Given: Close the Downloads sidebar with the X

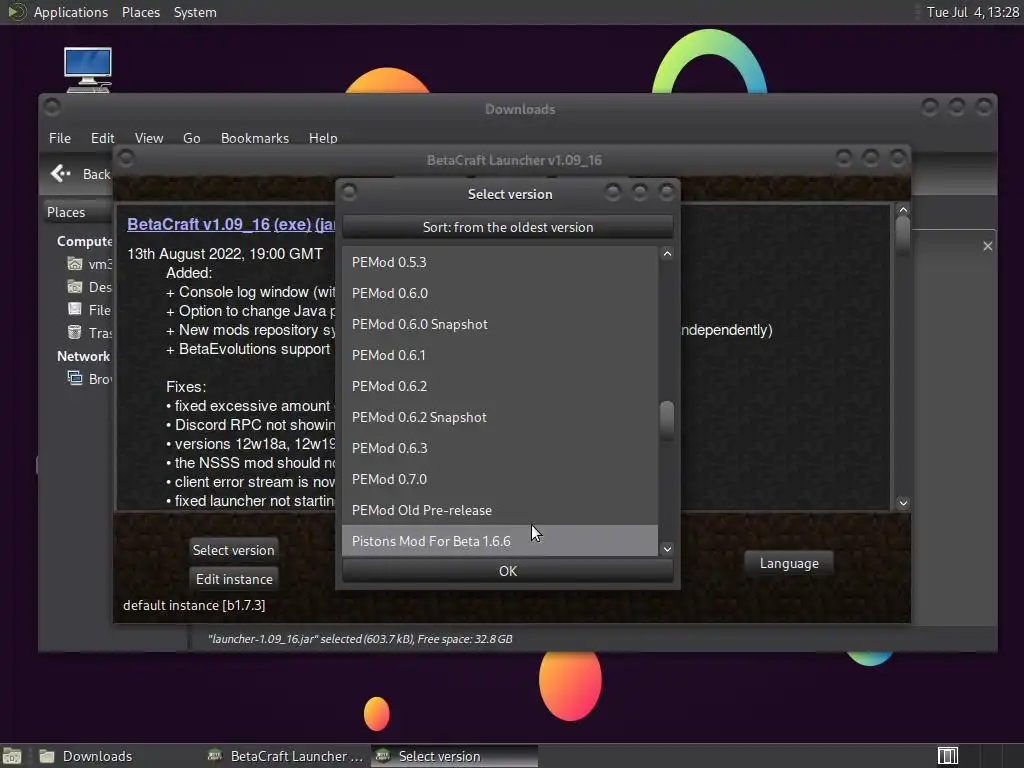Looking at the screenshot, I should pos(987,246).
